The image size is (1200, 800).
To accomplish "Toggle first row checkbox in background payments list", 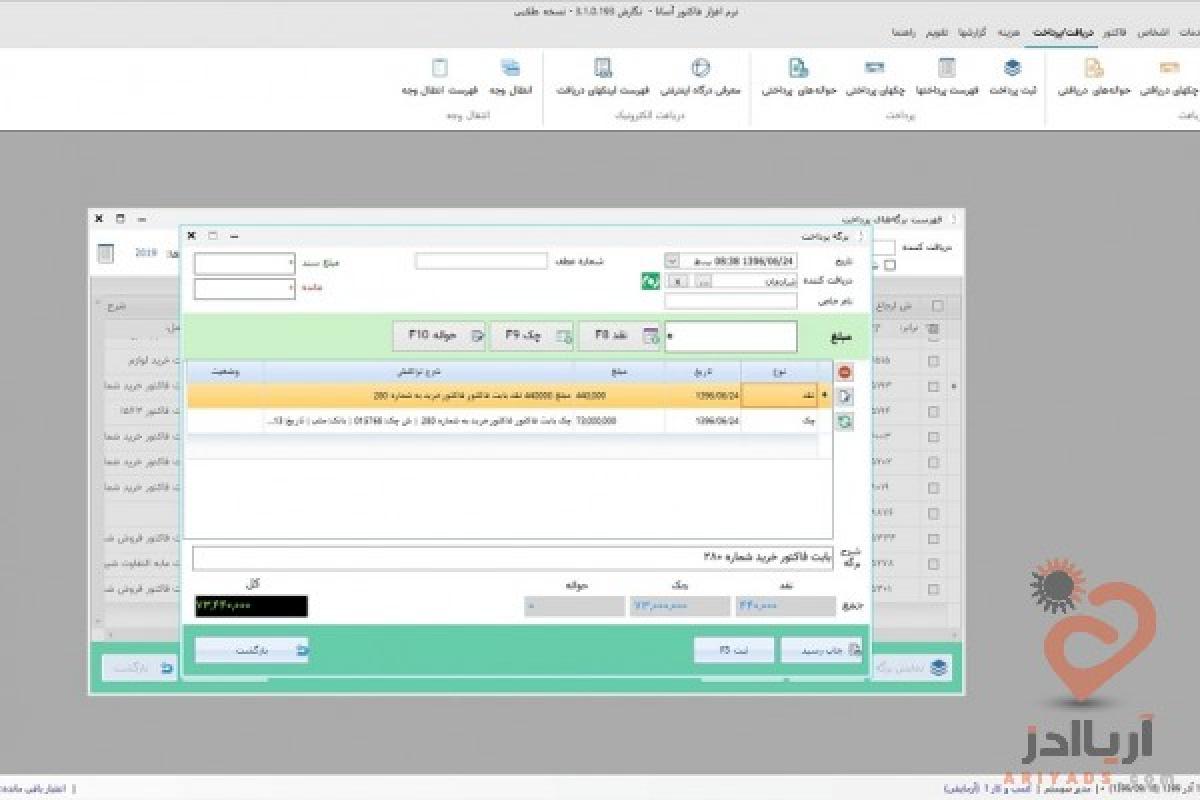I will click(x=933, y=361).
